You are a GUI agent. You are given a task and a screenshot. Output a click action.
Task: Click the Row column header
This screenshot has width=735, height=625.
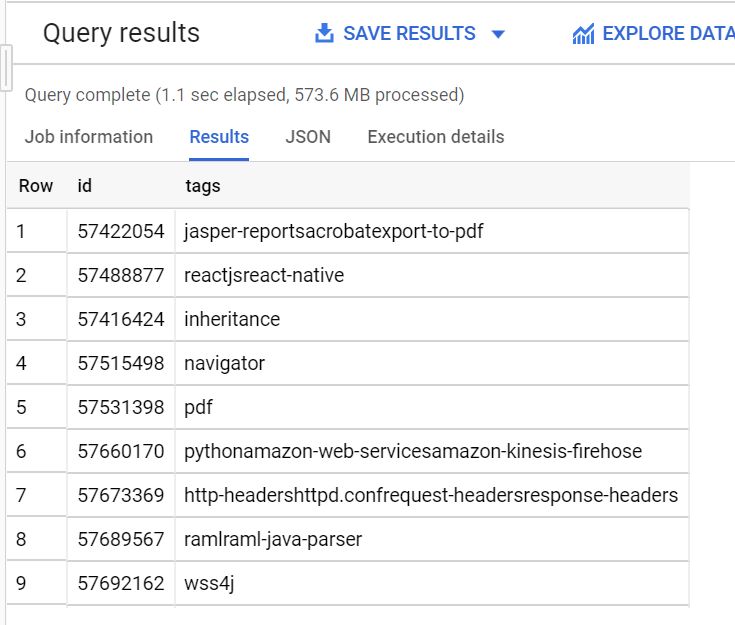click(x=36, y=186)
